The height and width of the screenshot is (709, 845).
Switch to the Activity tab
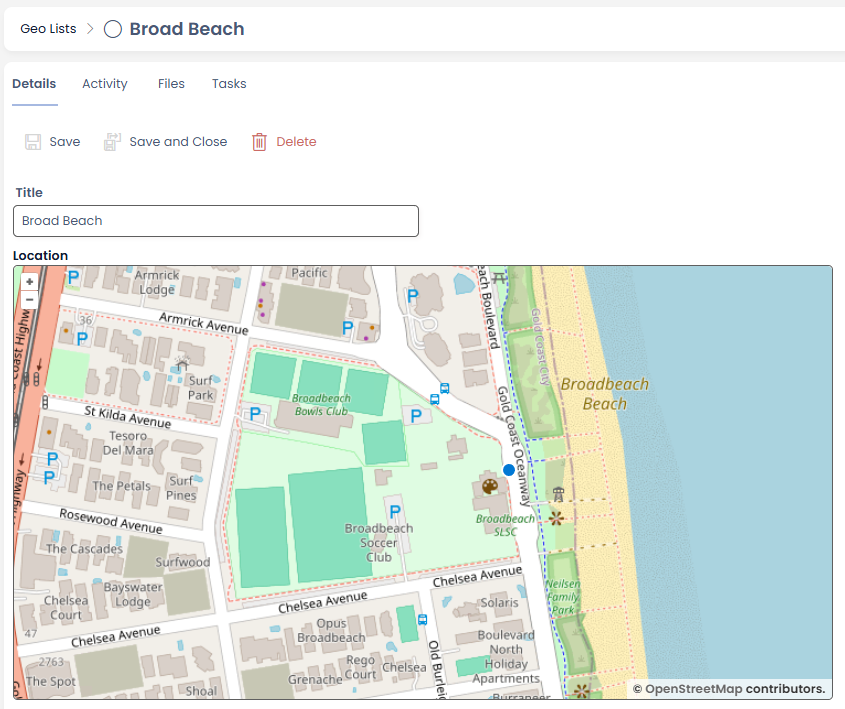[x=104, y=84]
